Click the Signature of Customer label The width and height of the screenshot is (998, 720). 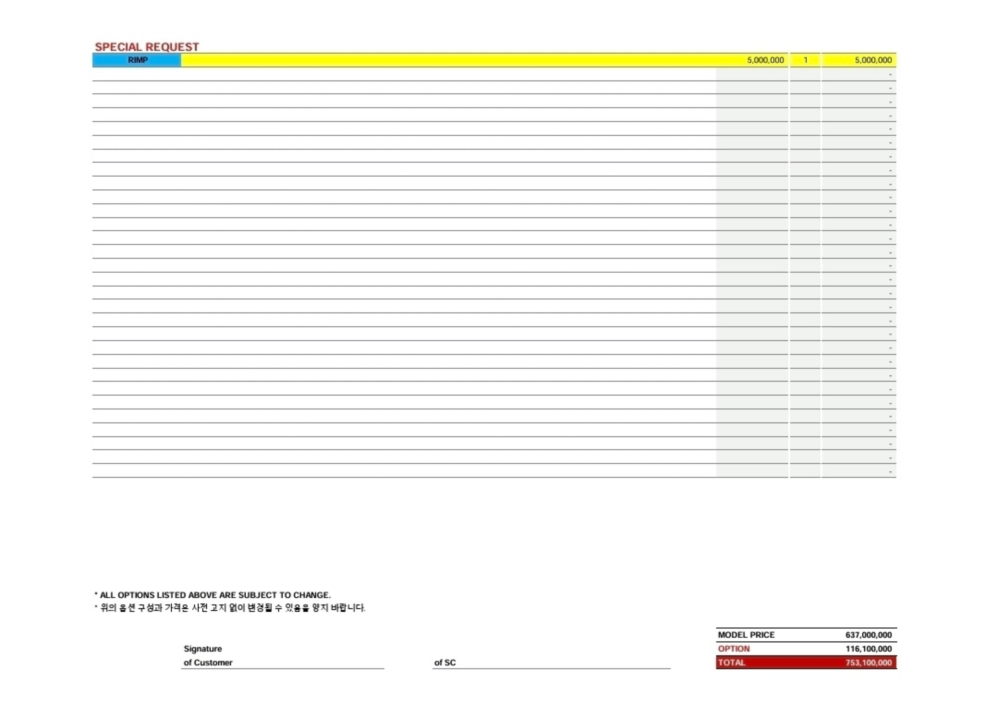207,656
